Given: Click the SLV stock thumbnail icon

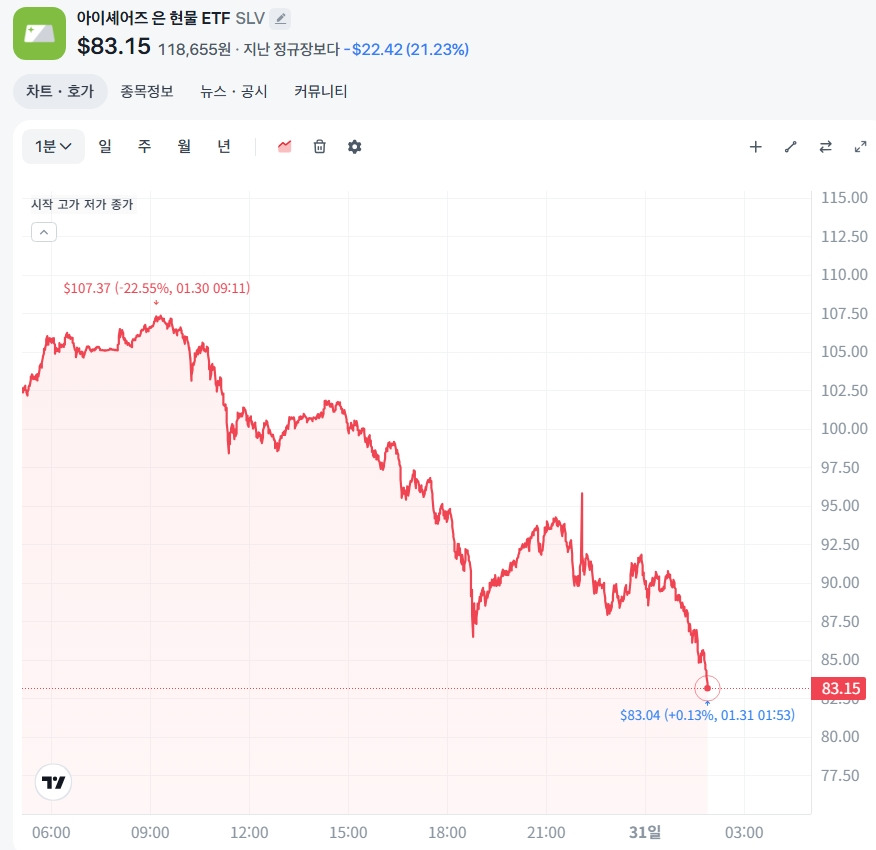Looking at the screenshot, I should (x=39, y=33).
